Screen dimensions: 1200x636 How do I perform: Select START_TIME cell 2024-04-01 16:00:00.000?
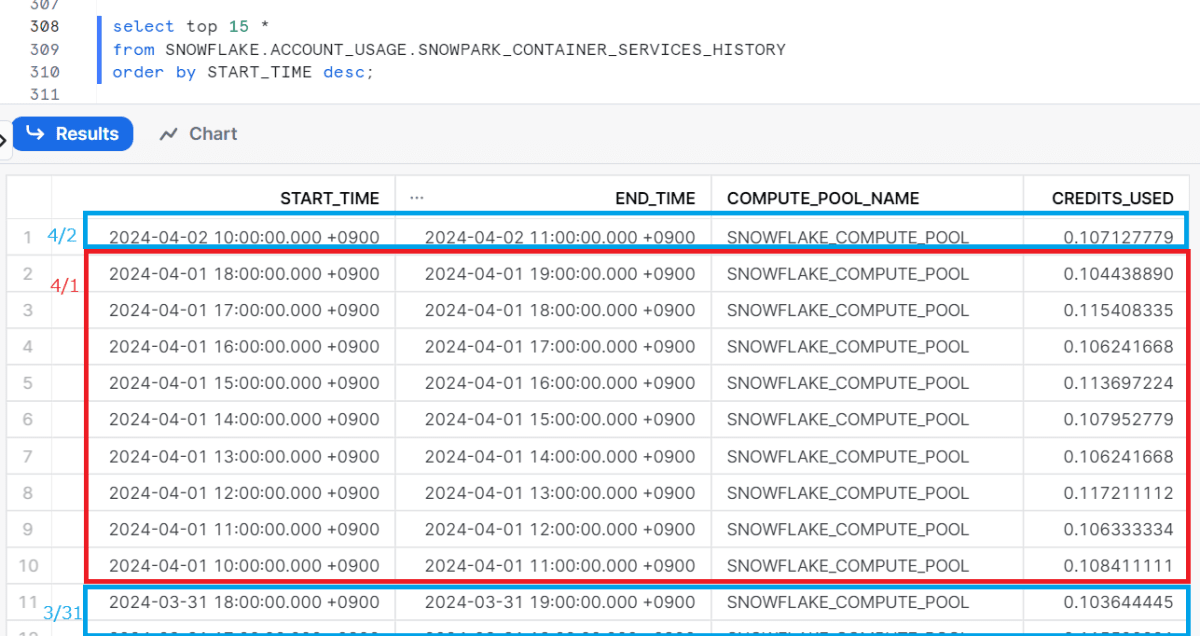244,347
